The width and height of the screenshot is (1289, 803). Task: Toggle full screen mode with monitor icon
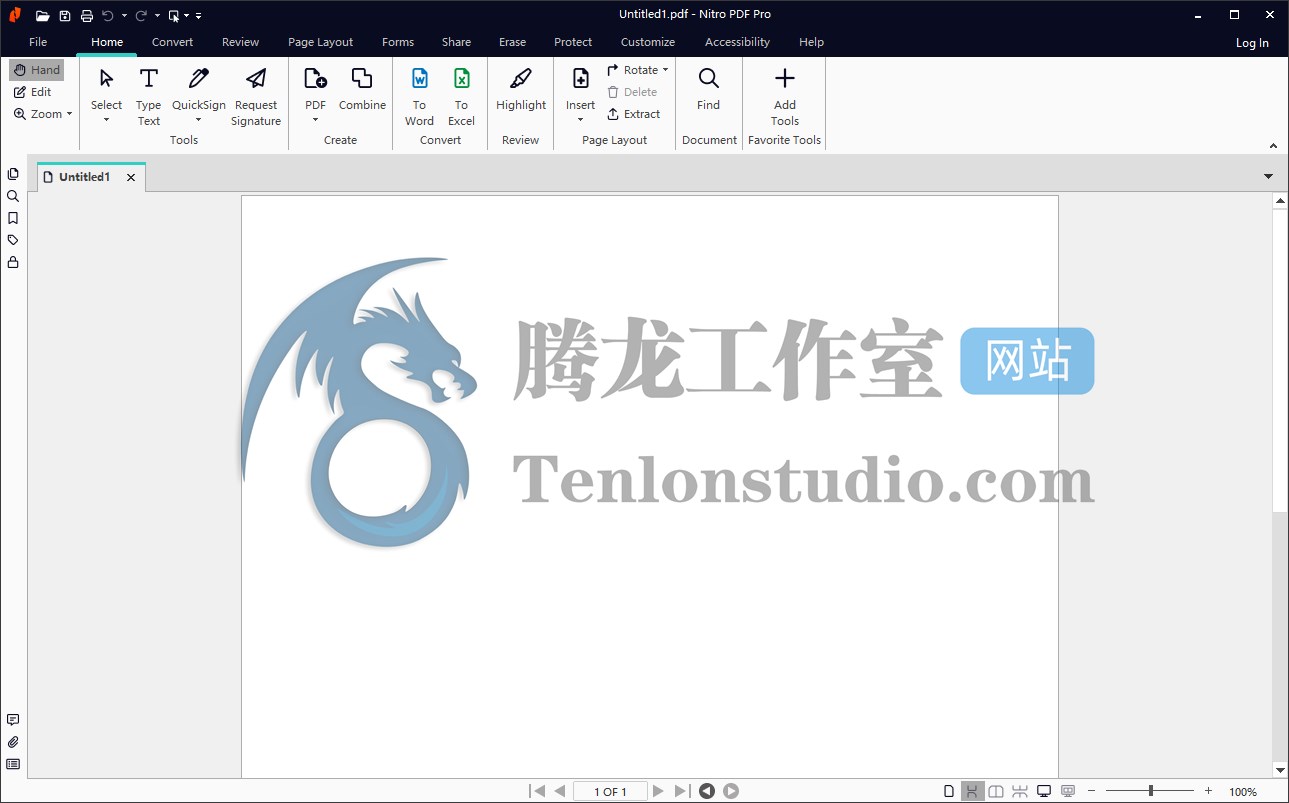click(1044, 791)
